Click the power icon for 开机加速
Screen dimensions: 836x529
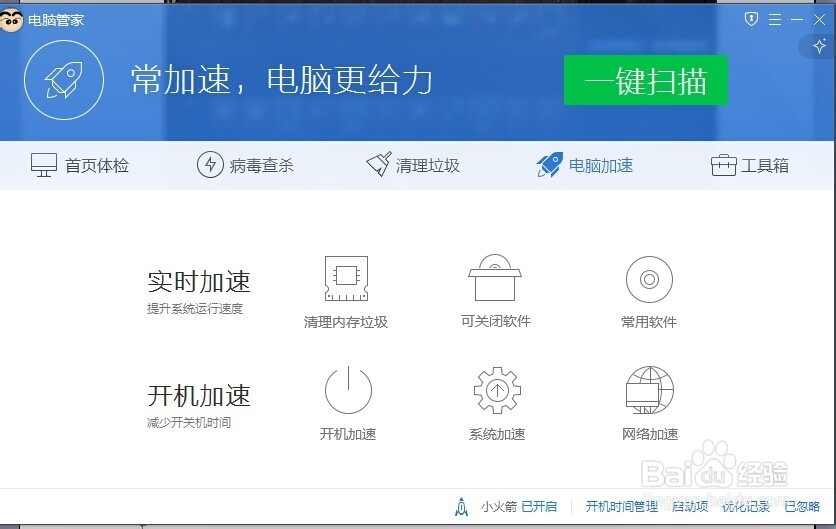[x=348, y=390]
